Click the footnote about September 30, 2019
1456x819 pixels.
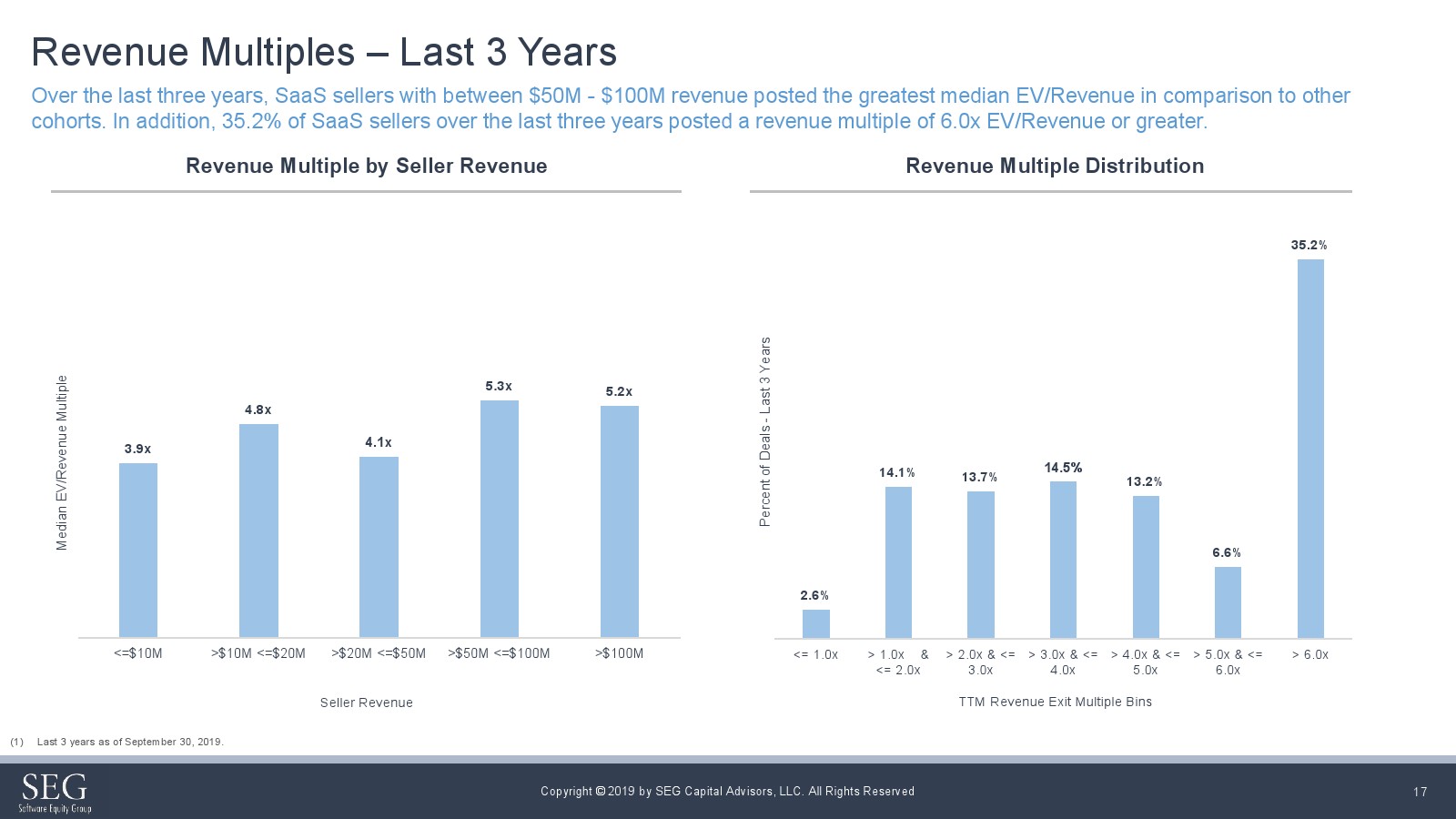(129, 742)
